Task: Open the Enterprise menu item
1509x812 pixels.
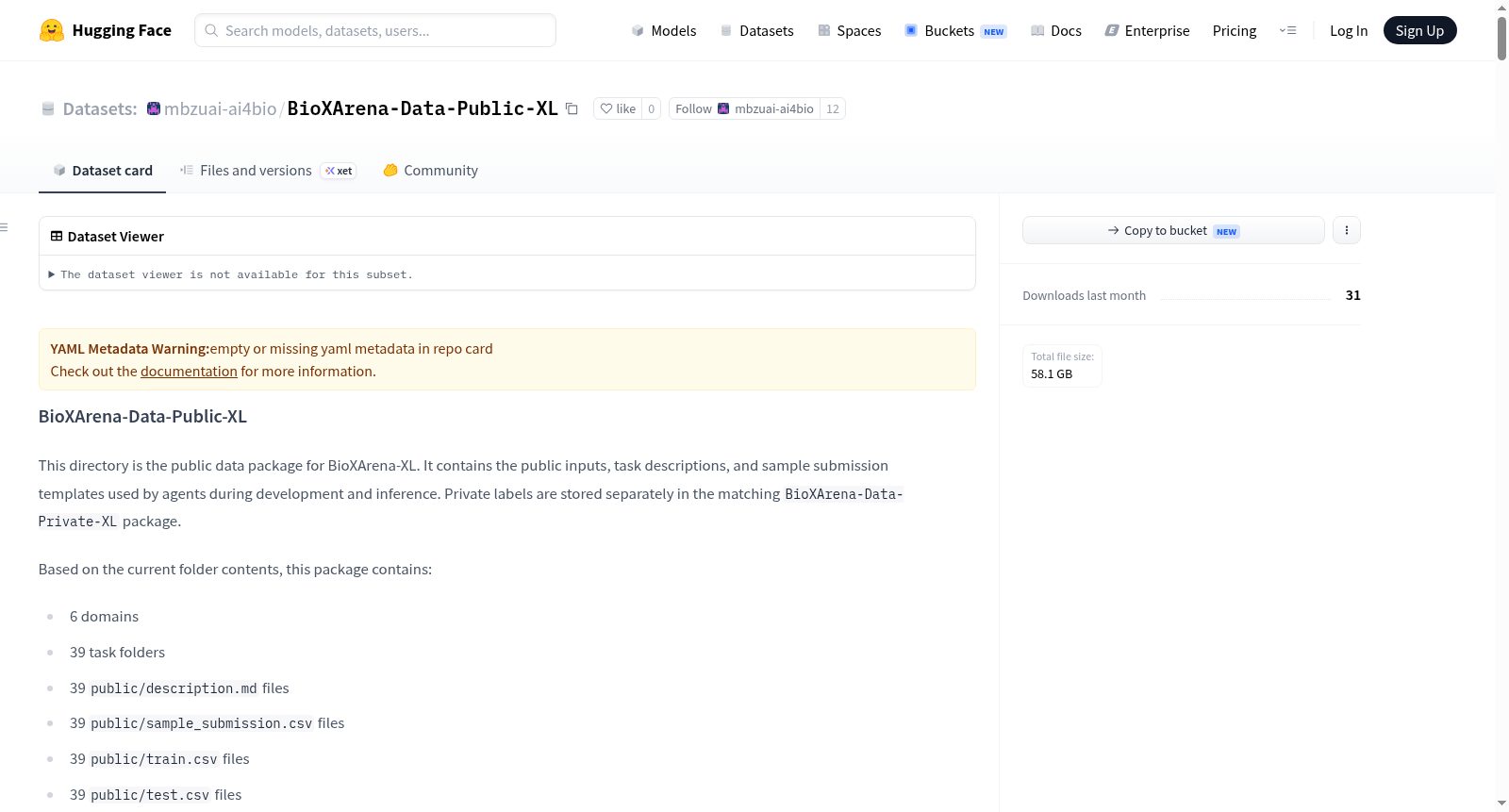Action: 1147,30
